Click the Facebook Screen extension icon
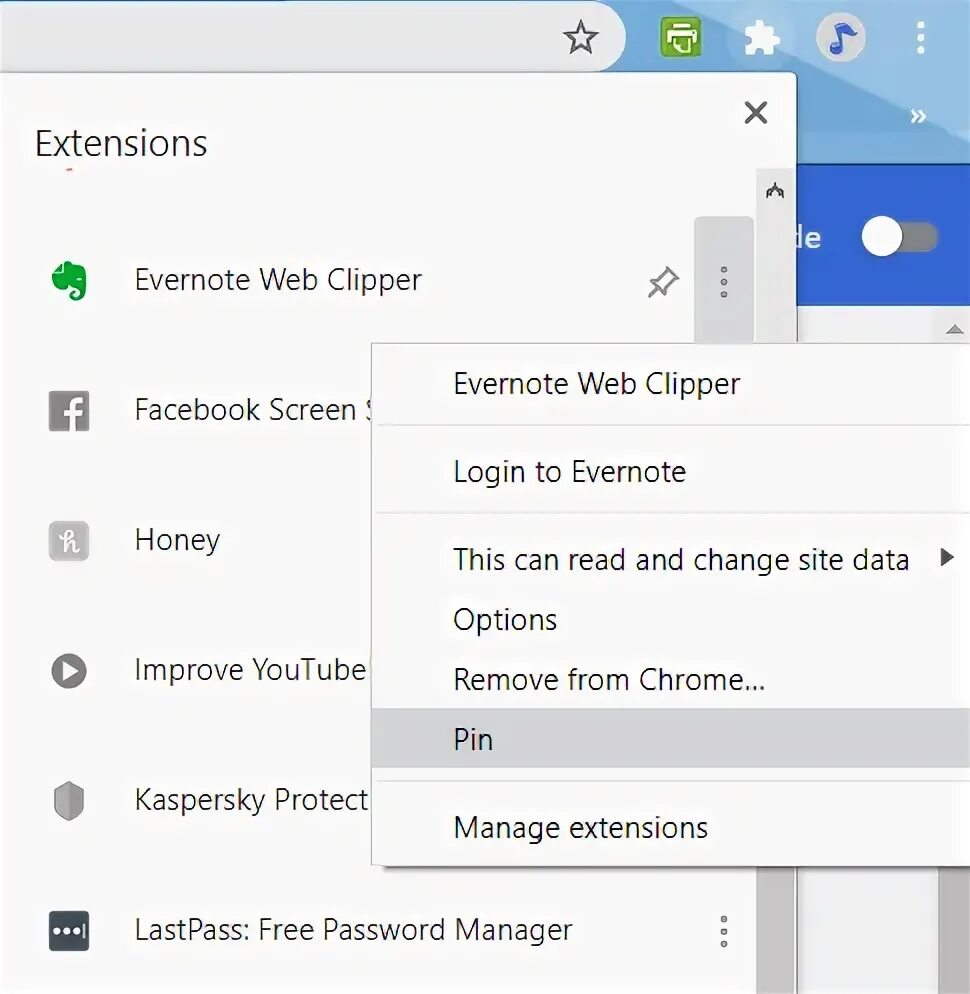This screenshot has width=970, height=994. pos(69,411)
